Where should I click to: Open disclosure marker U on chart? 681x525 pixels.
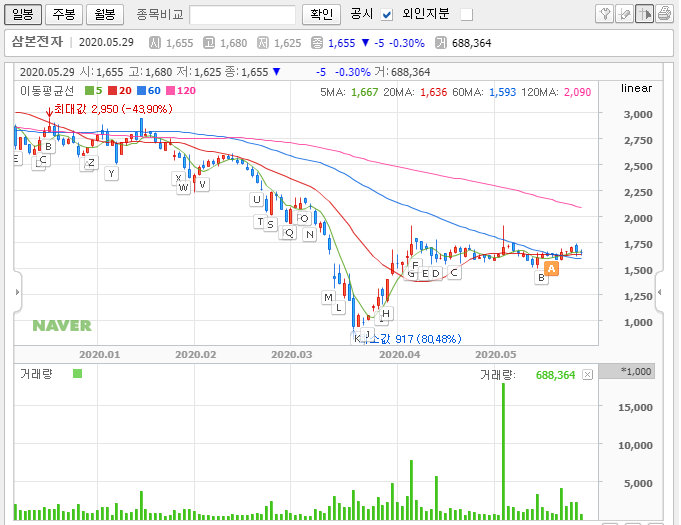tap(257, 200)
